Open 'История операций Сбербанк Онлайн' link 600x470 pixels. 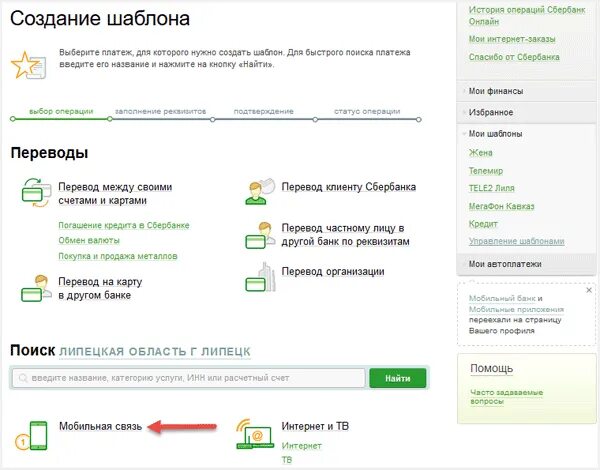tap(527, 15)
